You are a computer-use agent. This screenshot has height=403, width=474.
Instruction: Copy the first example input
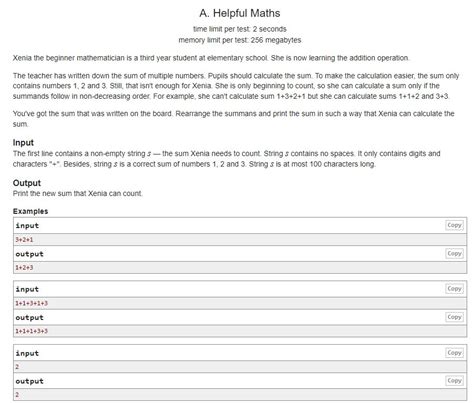(454, 225)
